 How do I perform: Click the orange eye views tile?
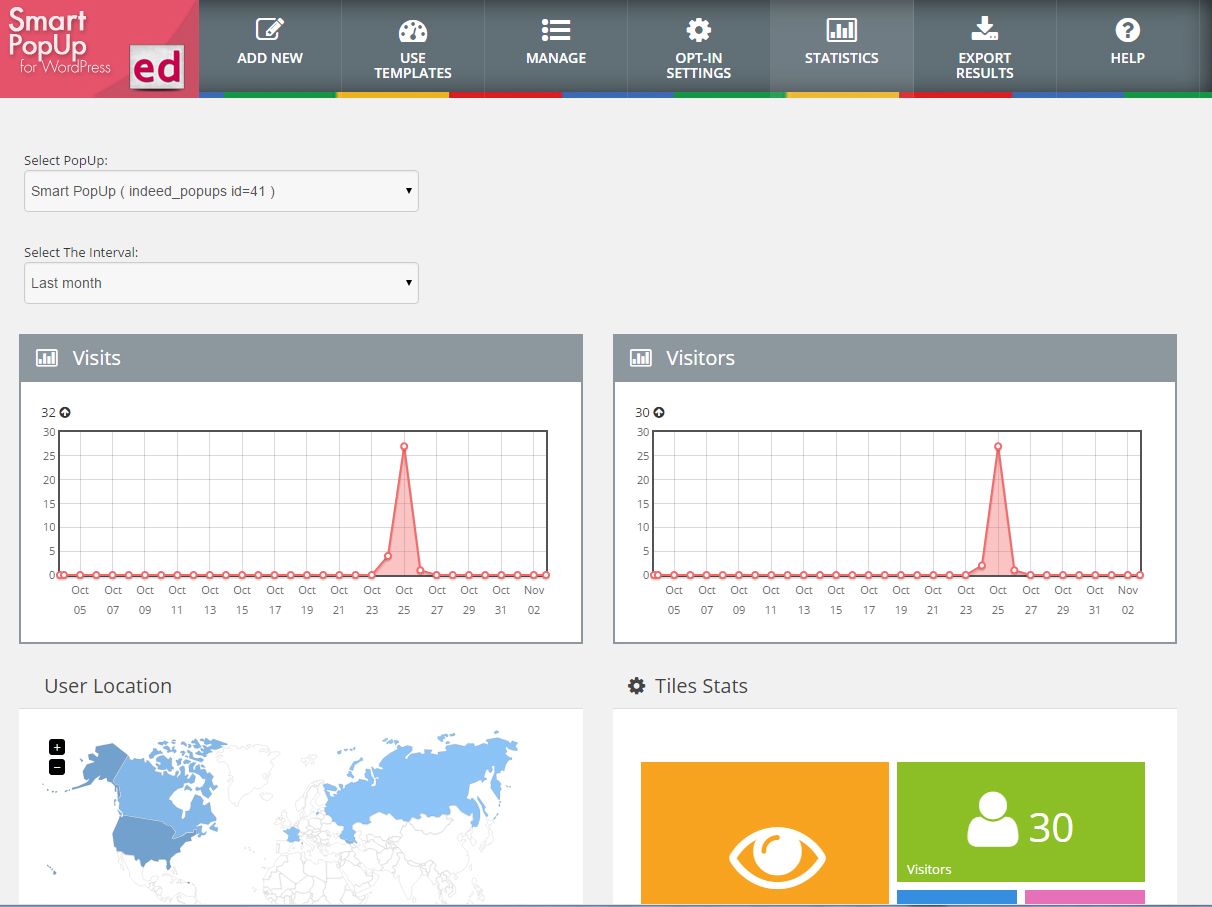coord(764,832)
